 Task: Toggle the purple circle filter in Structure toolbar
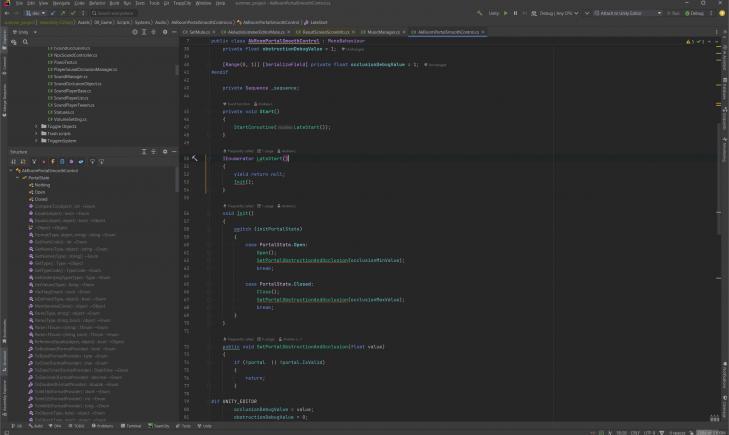71,162
